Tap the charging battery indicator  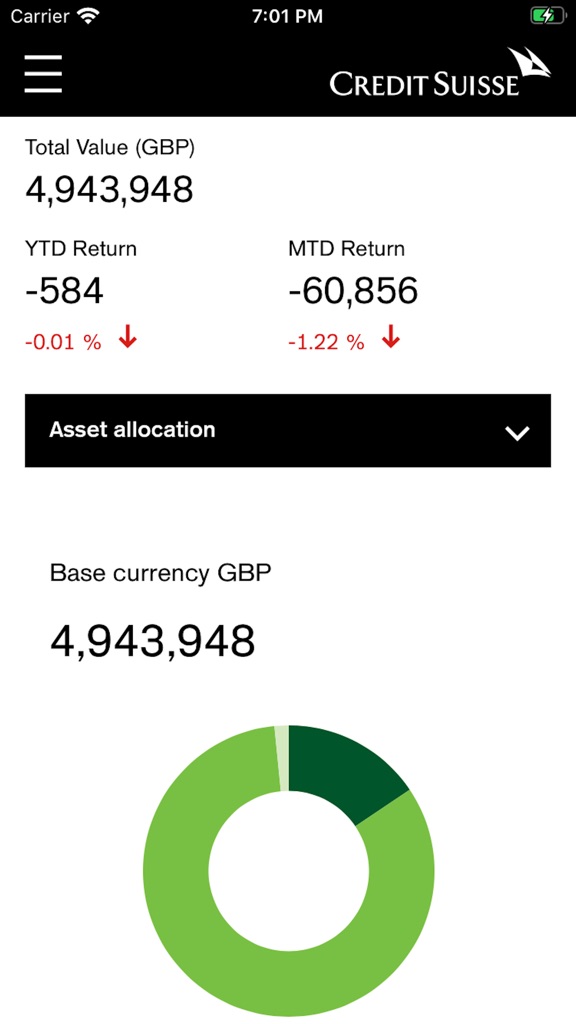point(549,15)
